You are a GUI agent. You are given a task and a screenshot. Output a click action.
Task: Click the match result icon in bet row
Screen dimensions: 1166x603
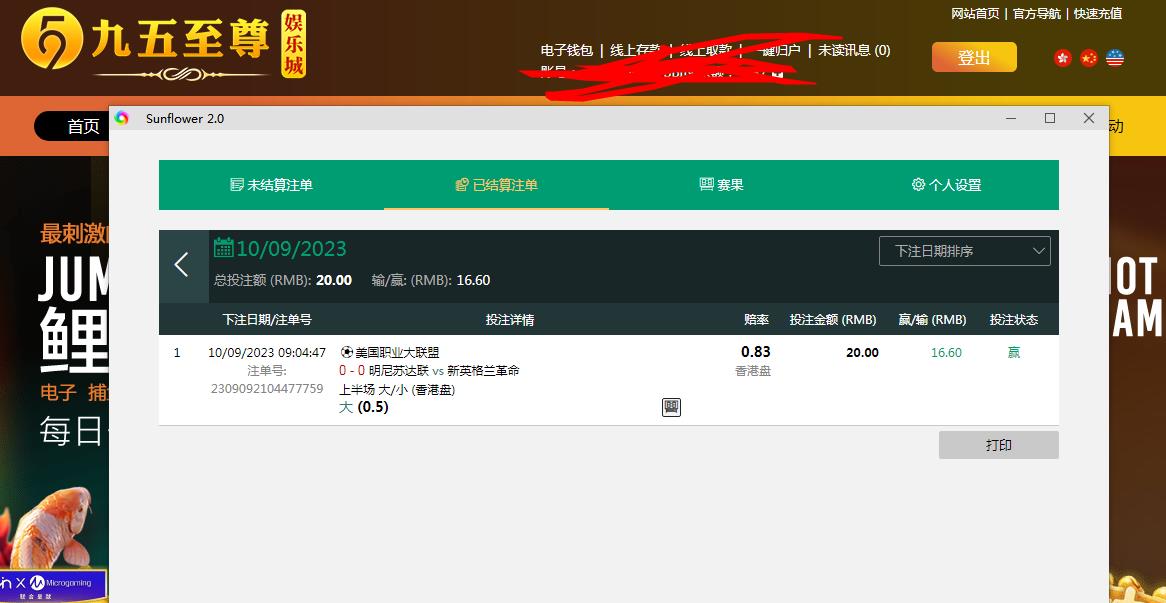pyautogui.click(x=671, y=407)
